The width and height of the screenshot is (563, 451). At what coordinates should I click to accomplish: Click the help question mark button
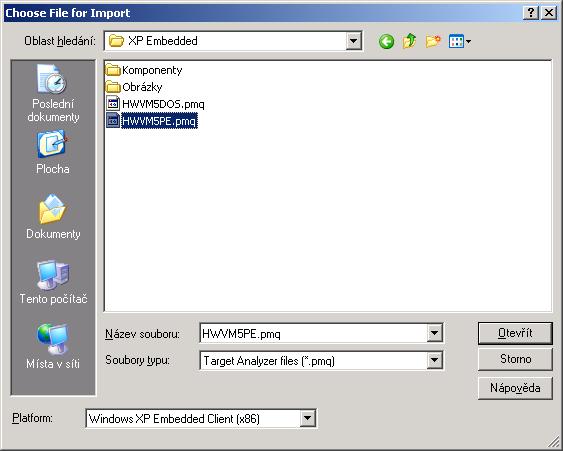[x=531, y=13]
